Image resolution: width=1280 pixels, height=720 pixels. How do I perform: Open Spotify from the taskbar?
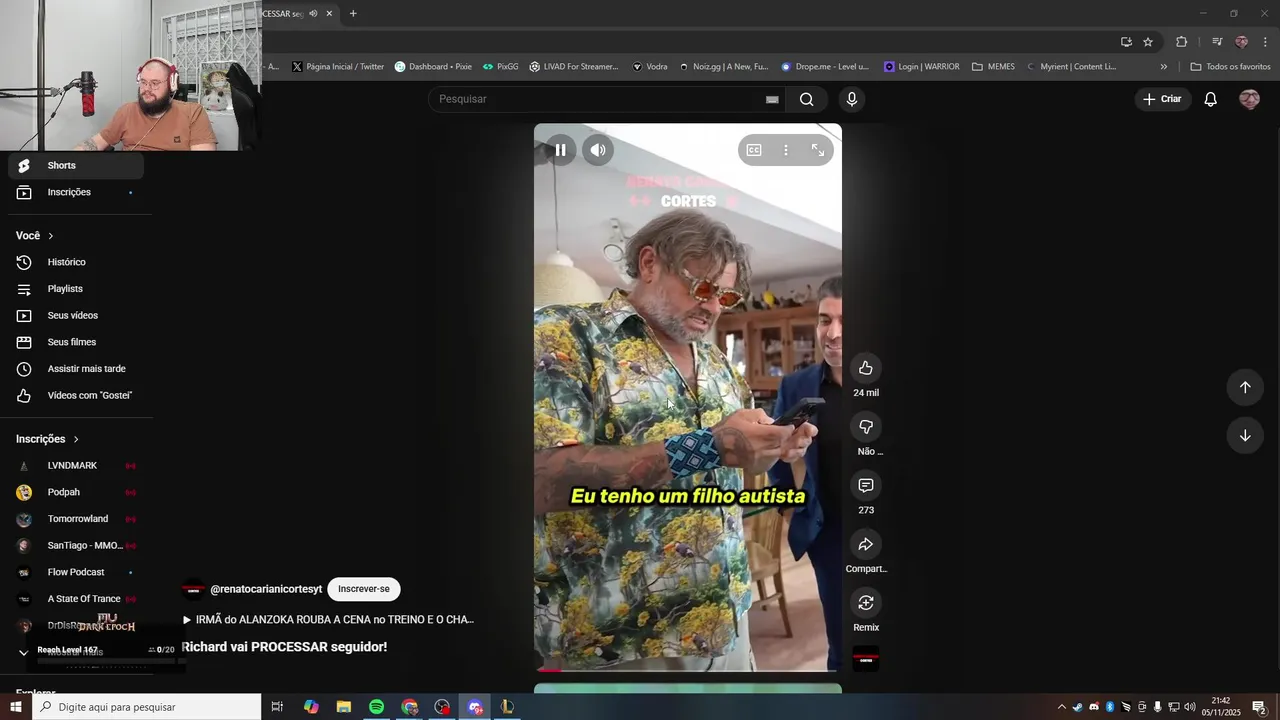pyautogui.click(x=376, y=707)
